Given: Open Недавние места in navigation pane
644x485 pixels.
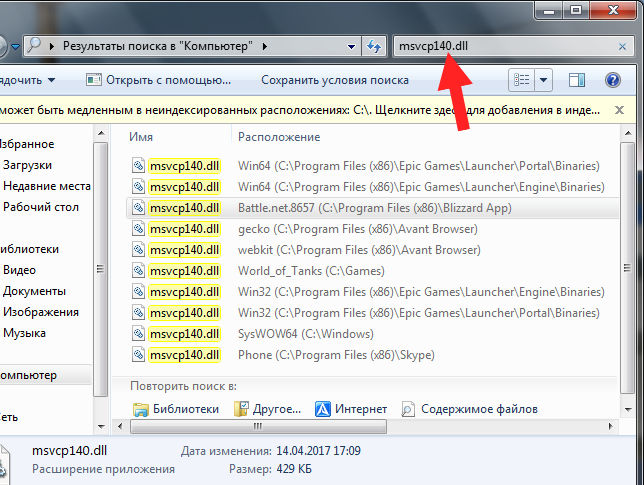Looking at the screenshot, I should pyautogui.click(x=47, y=186).
